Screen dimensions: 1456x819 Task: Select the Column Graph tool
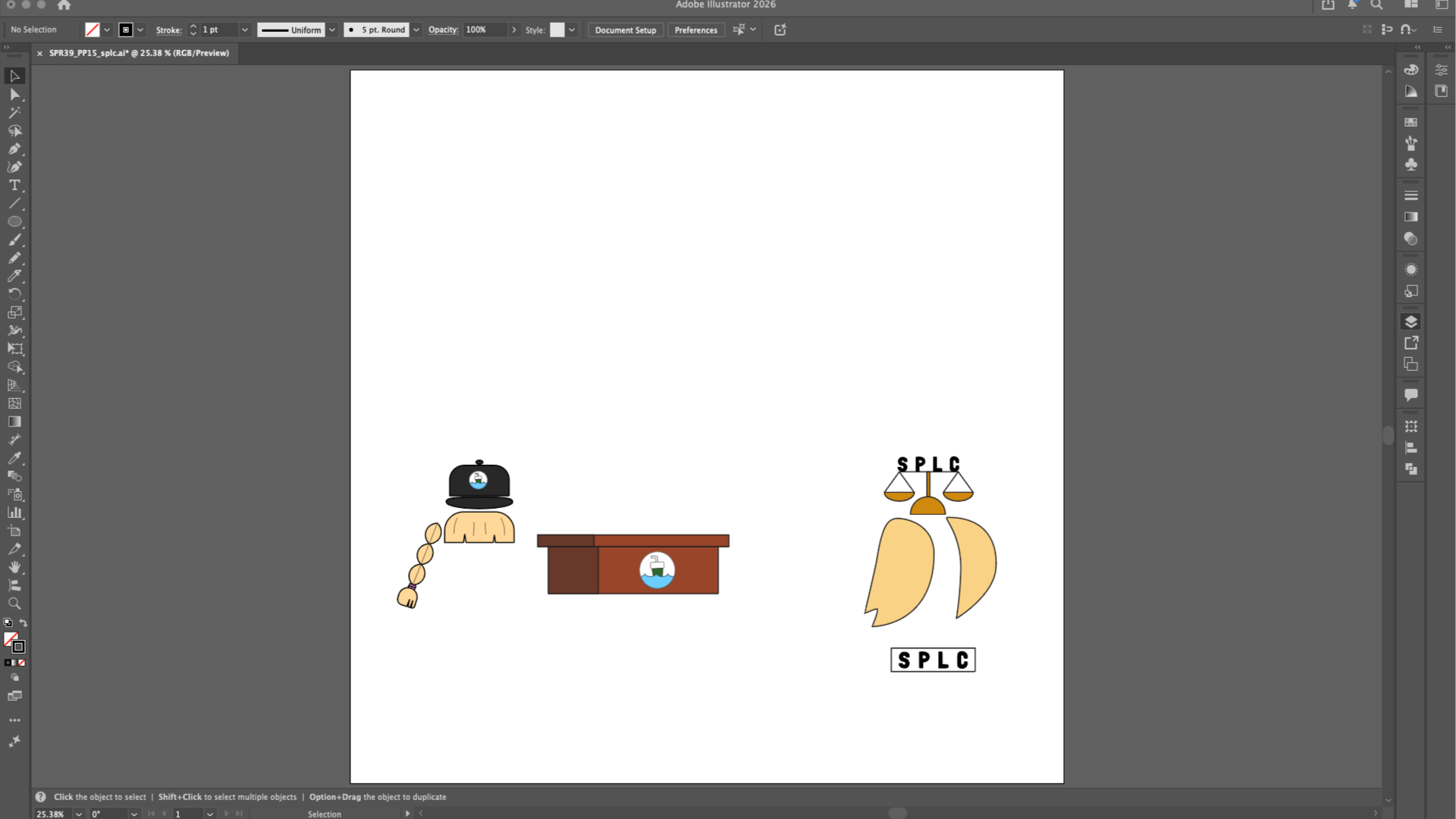(x=14, y=513)
